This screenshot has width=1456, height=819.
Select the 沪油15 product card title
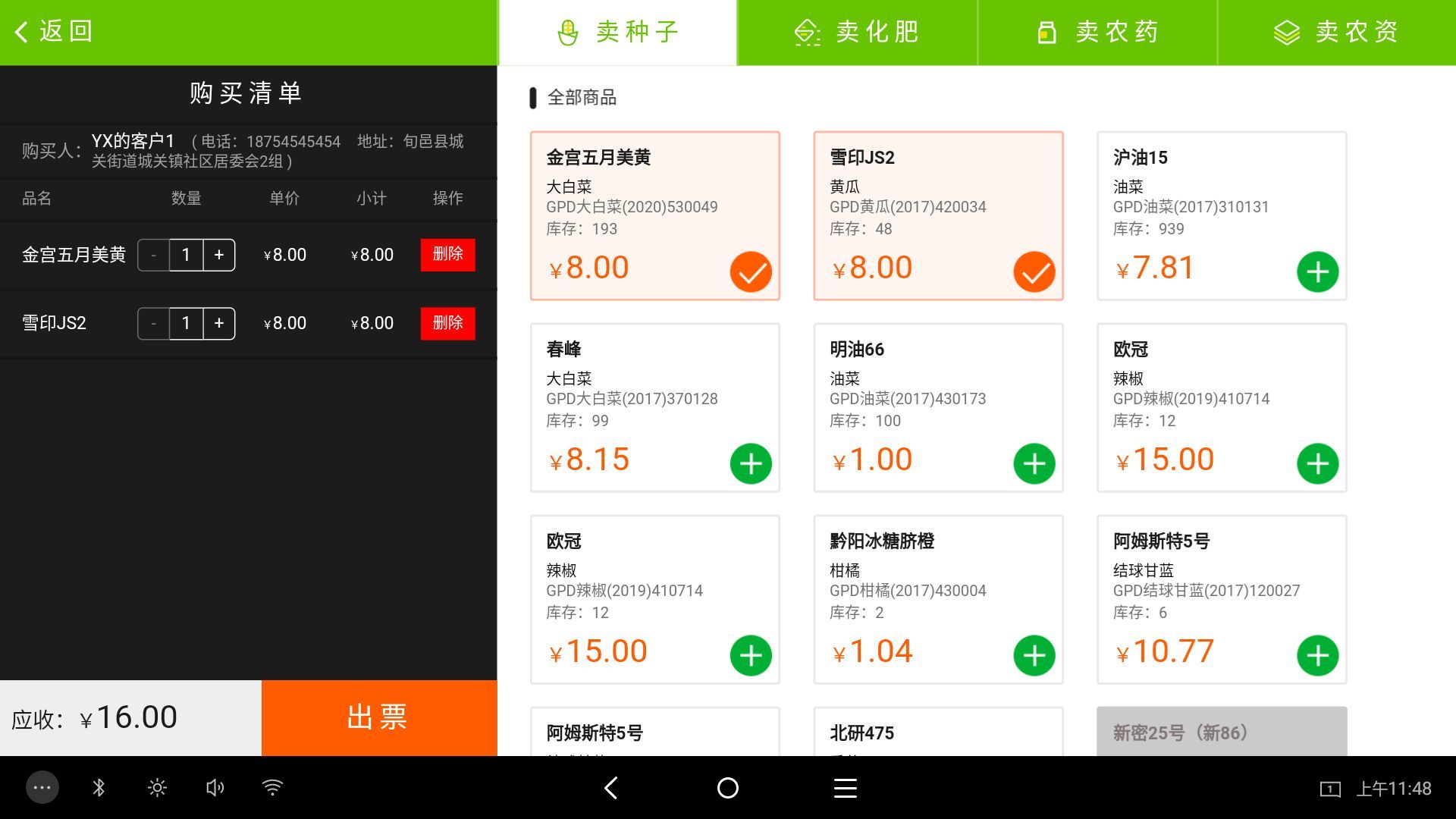pyautogui.click(x=1140, y=158)
